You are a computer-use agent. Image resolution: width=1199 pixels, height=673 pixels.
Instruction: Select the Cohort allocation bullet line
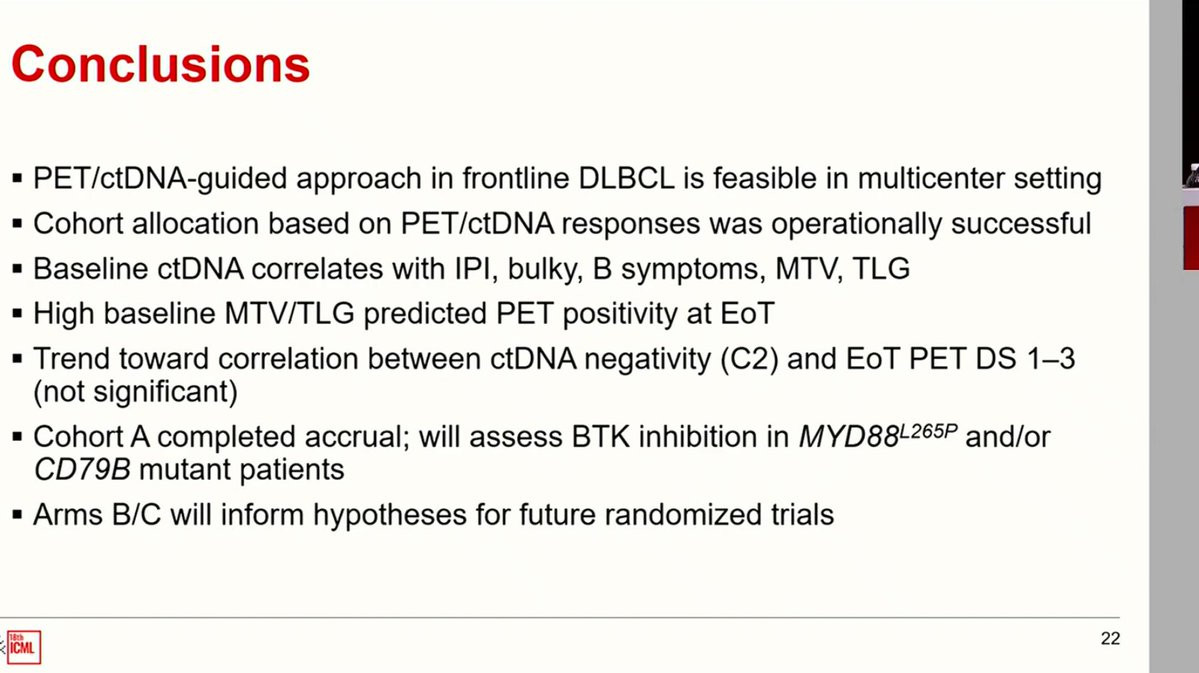pyautogui.click(x=562, y=223)
